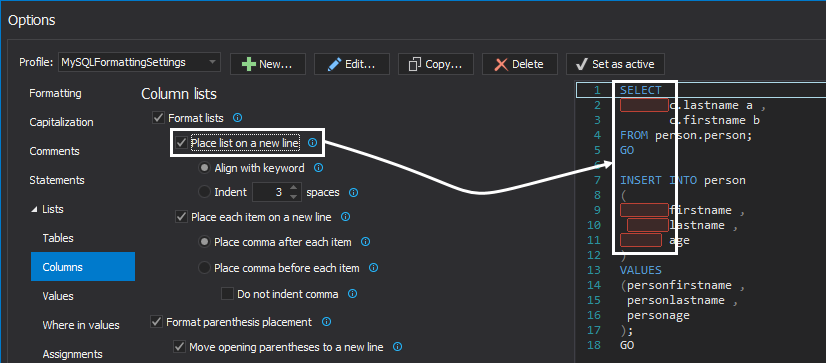Select Place comma after each item

pyautogui.click(x=204, y=242)
